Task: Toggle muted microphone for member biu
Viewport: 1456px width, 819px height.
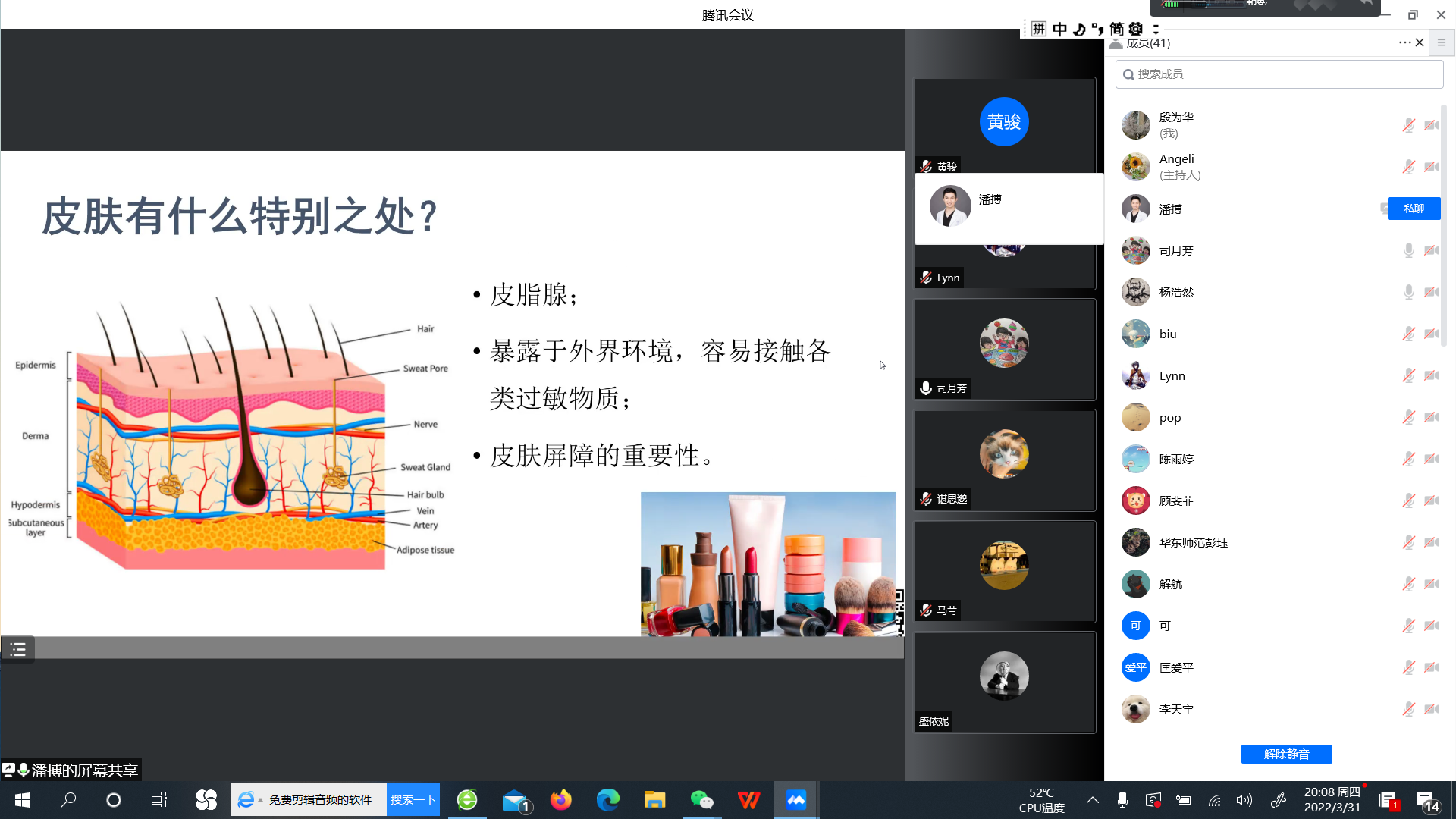Action: [x=1408, y=334]
